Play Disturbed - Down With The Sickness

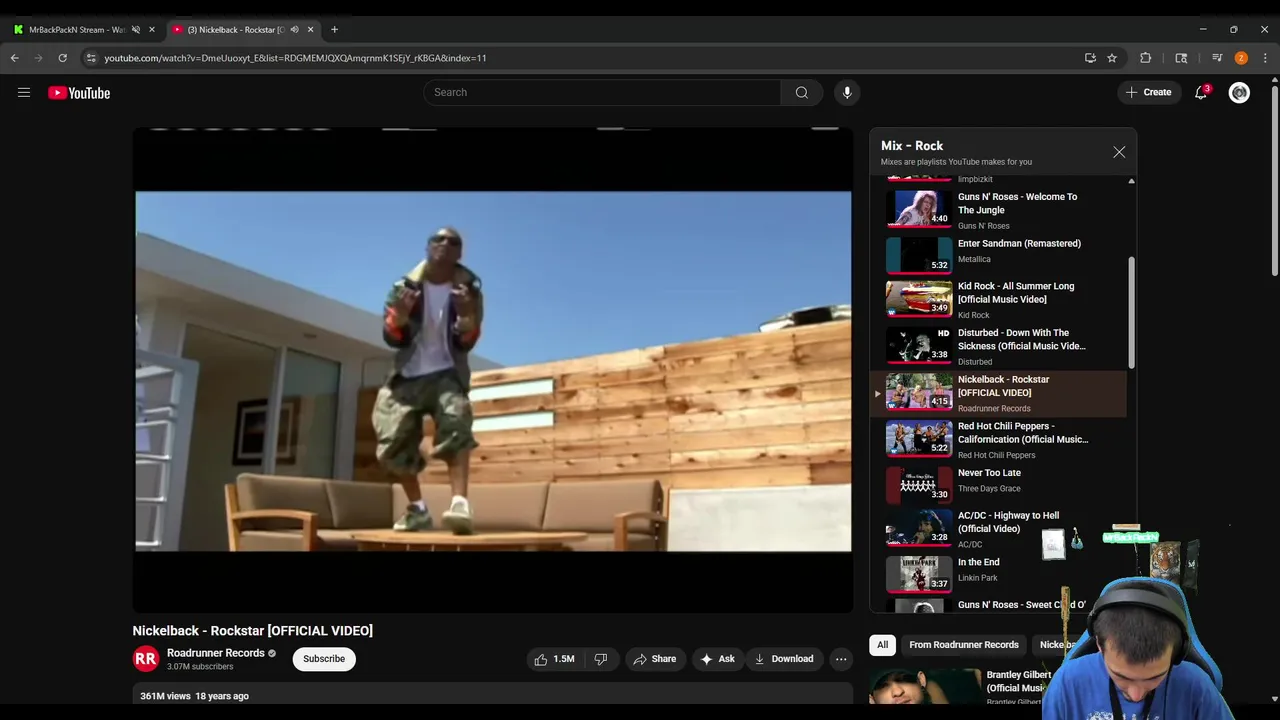coord(998,347)
